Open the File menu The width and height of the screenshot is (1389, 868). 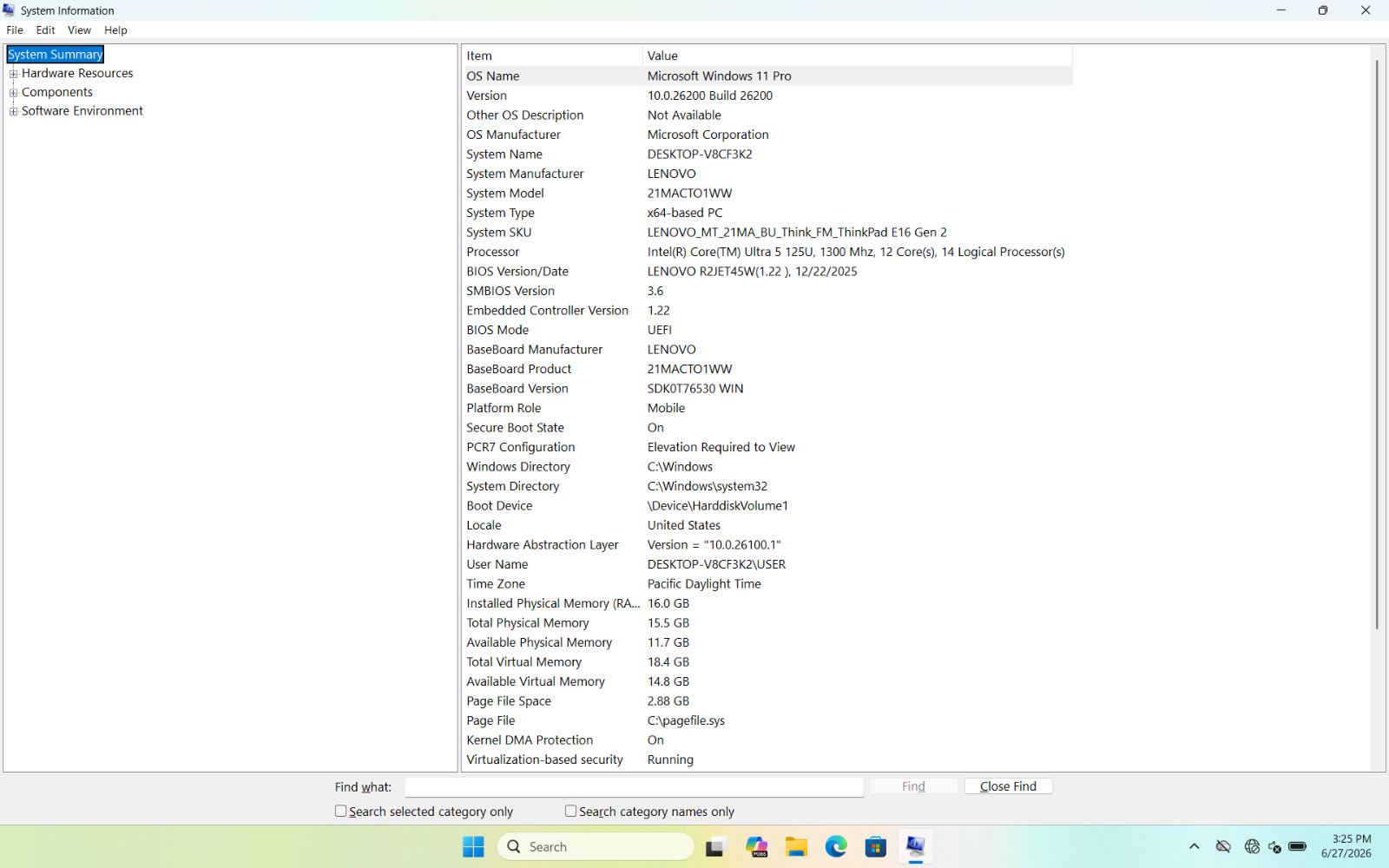[15, 30]
